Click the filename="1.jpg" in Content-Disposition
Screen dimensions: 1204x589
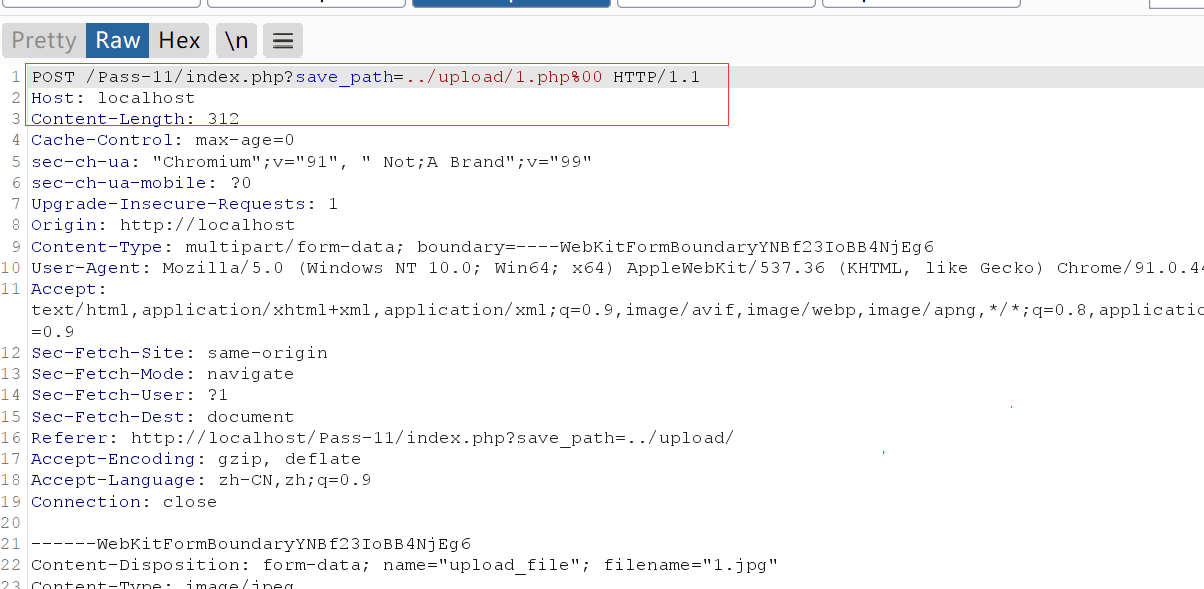(x=690, y=566)
